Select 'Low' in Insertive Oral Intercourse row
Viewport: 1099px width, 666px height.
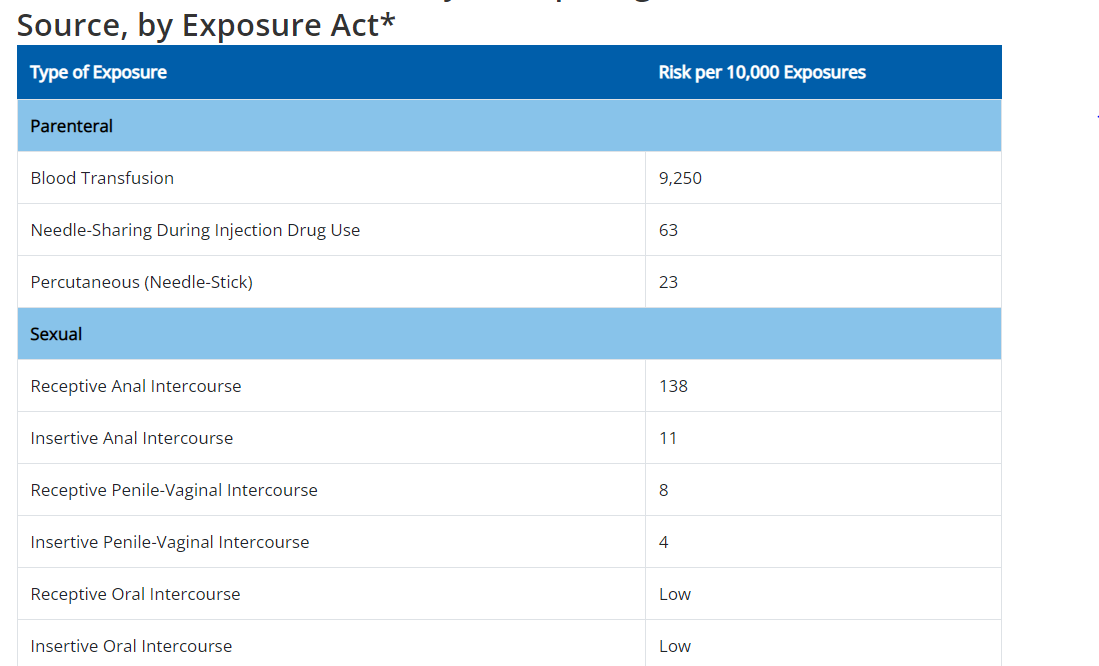674,646
